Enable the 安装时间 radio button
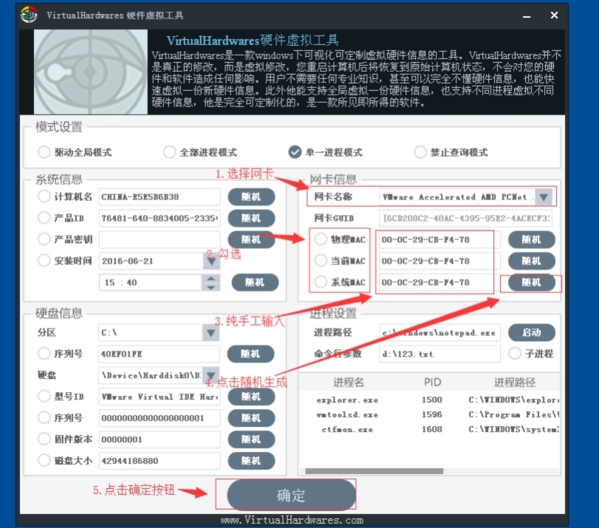The height and width of the screenshot is (528, 599). [x=44, y=261]
